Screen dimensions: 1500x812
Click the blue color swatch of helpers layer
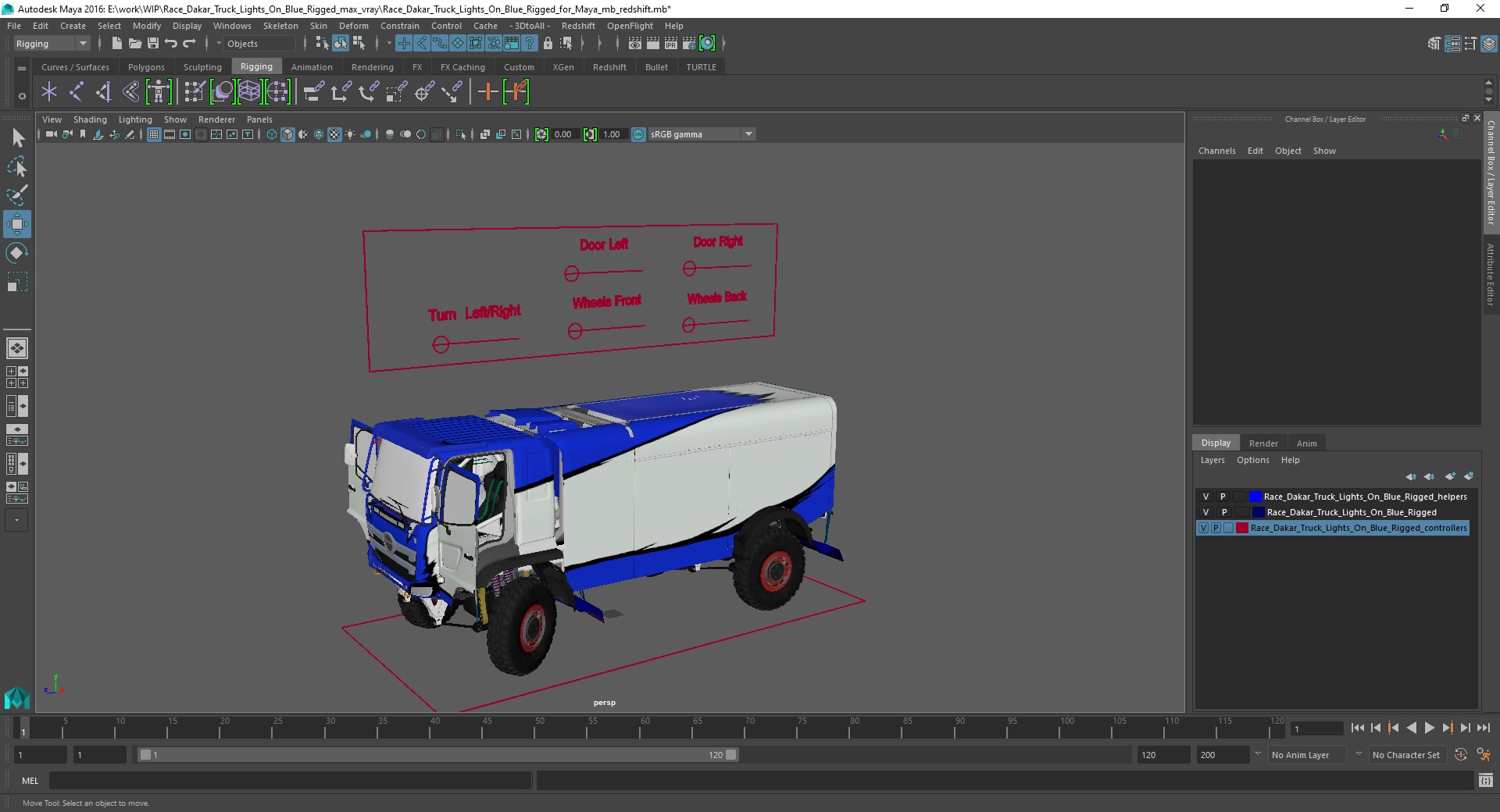[x=1255, y=497]
